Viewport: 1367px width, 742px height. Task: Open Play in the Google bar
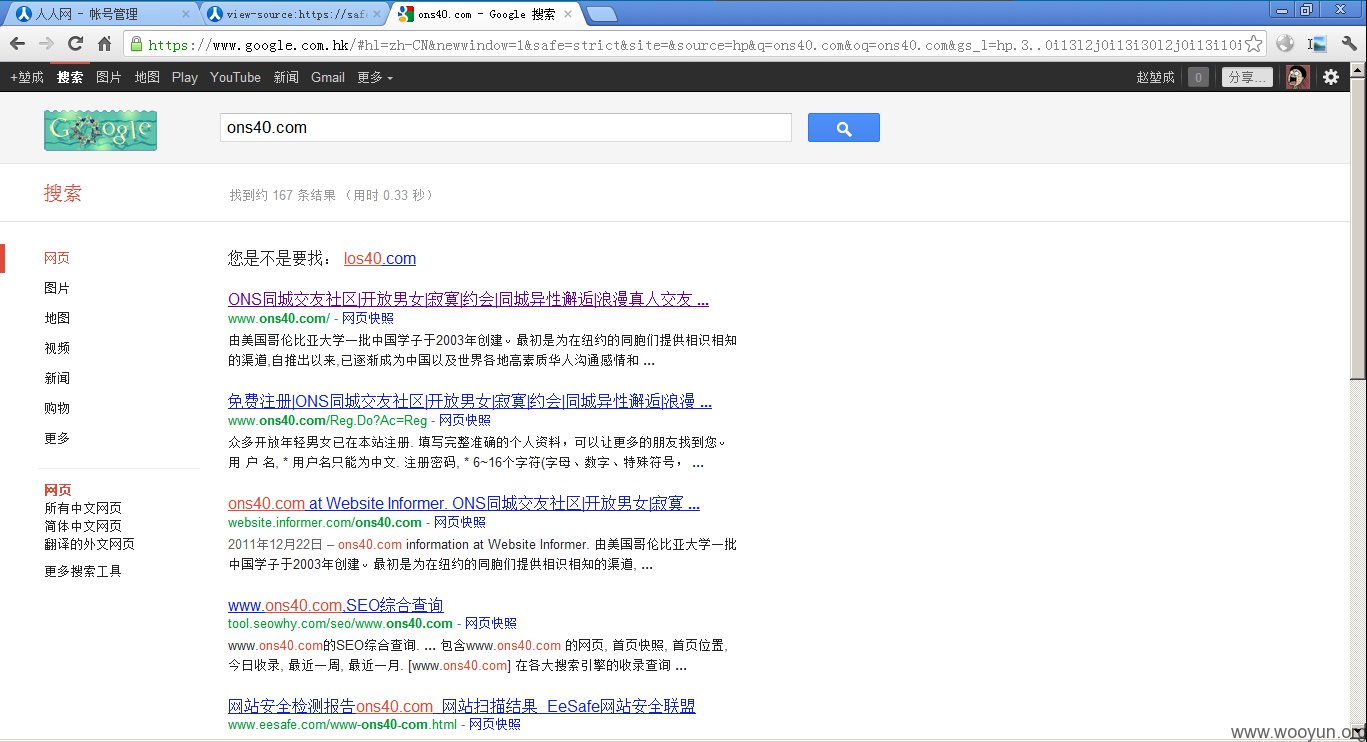point(185,77)
